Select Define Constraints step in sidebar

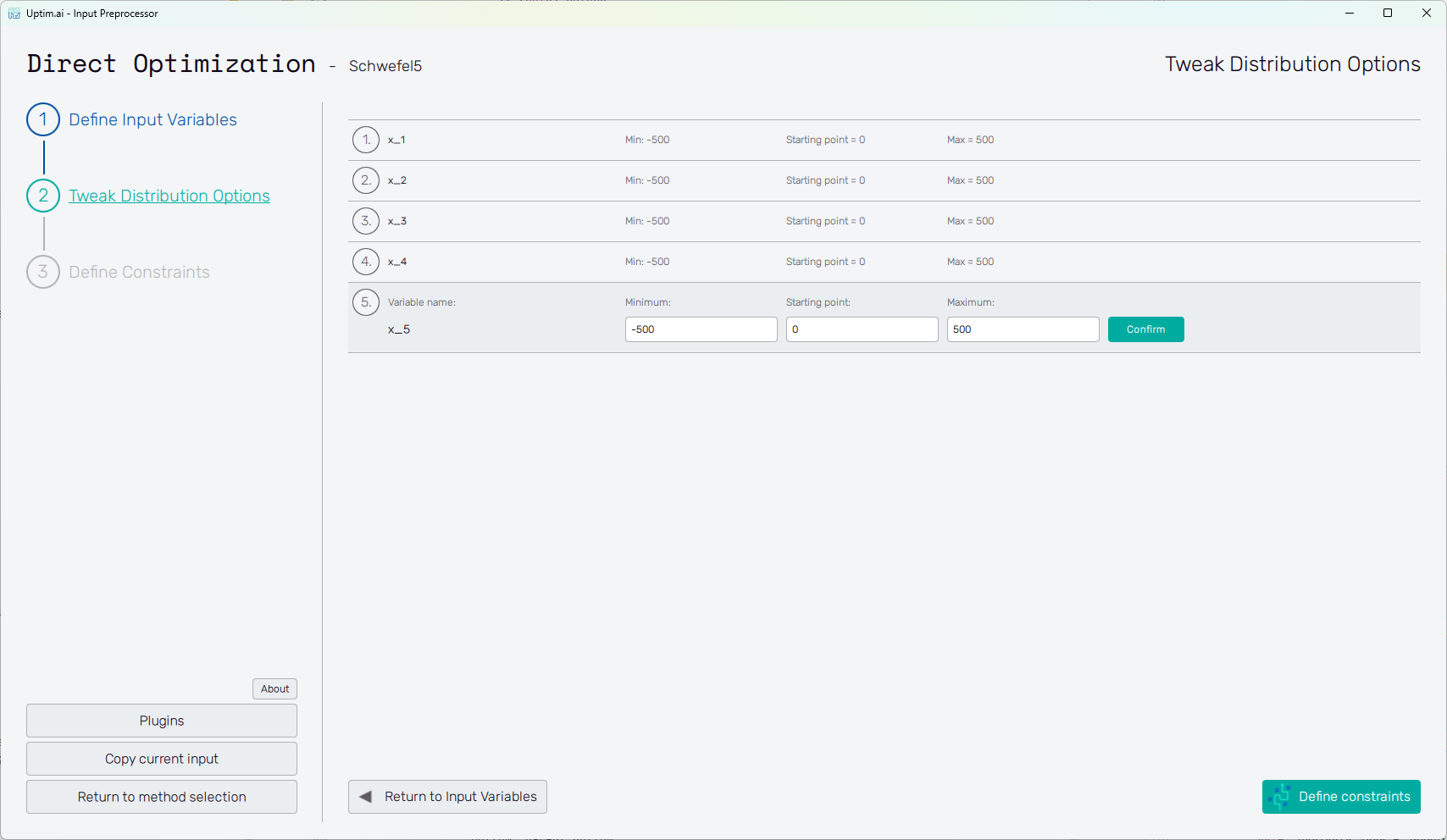pos(139,272)
